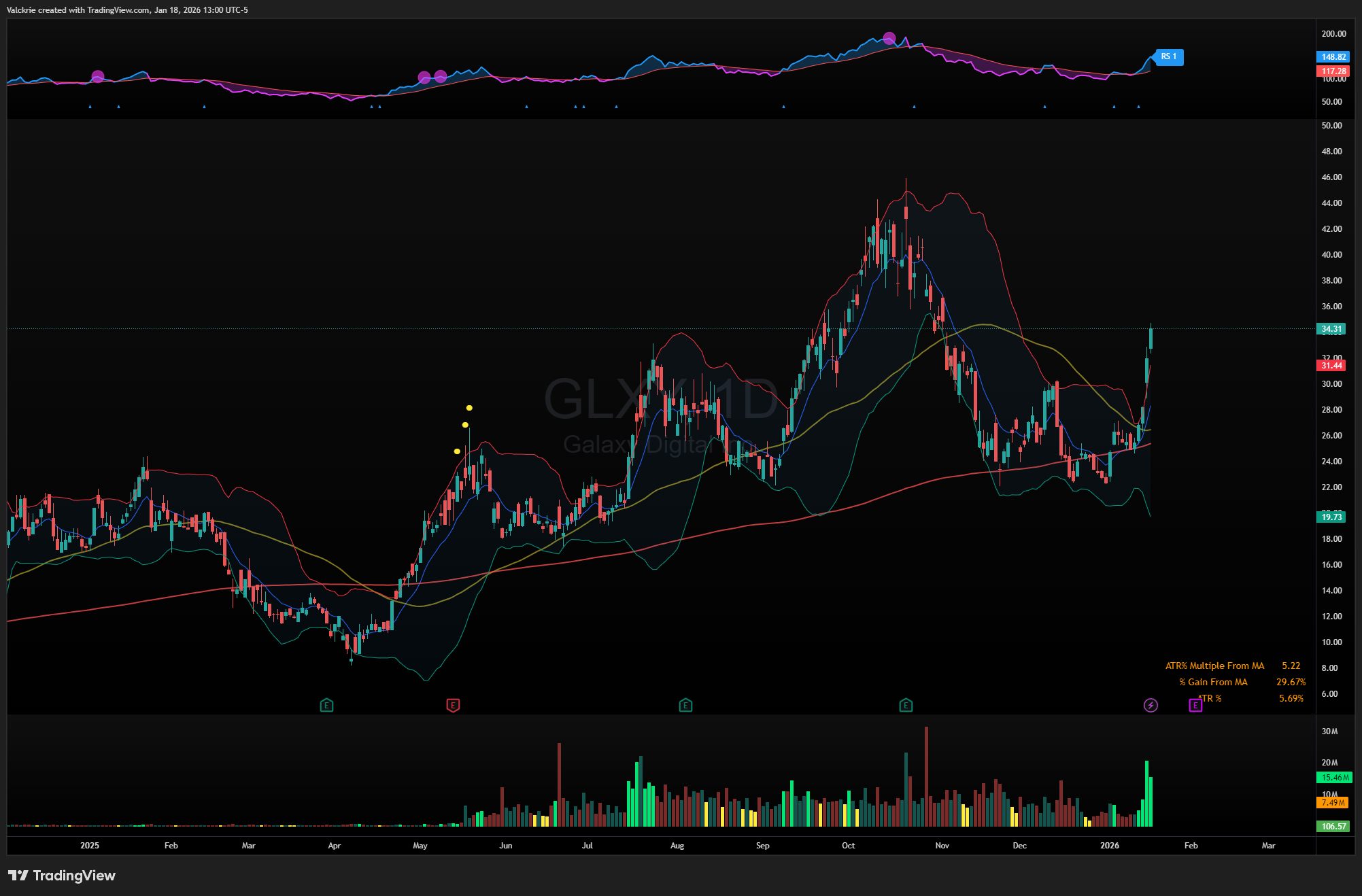Click the red earnings E marker

pos(453,706)
